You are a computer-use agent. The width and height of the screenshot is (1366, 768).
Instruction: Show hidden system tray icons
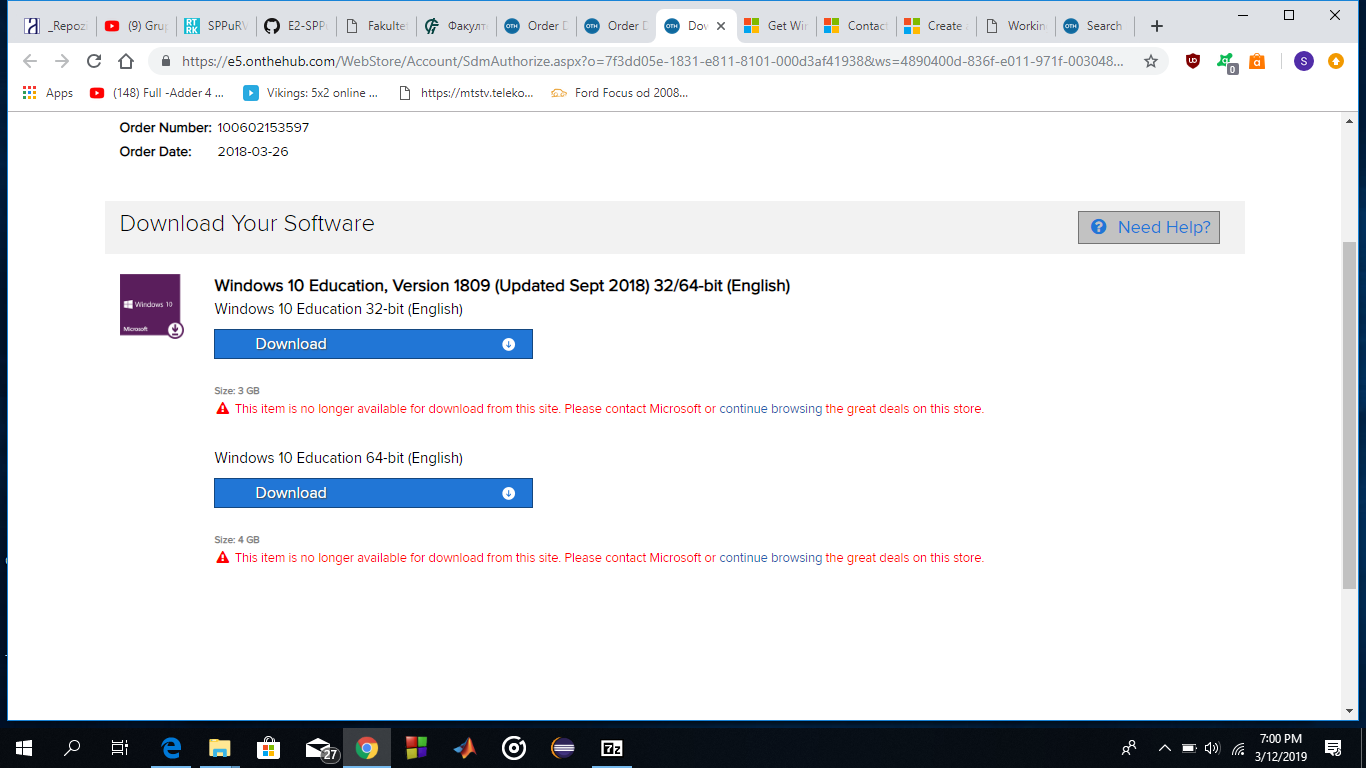coord(1164,747)
